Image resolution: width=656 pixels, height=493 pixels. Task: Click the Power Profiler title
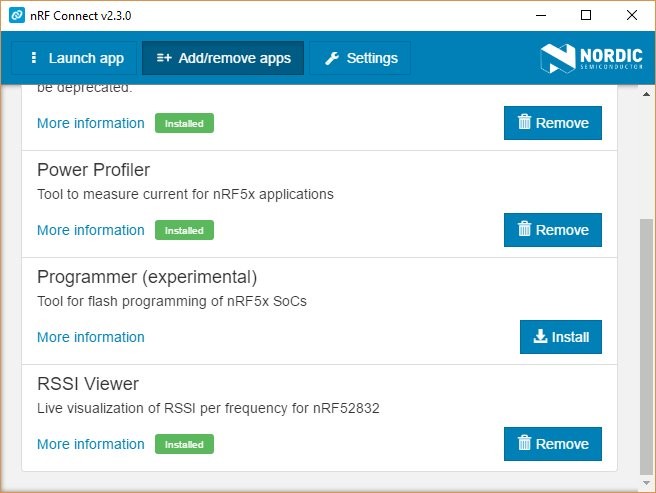[93, 170]
